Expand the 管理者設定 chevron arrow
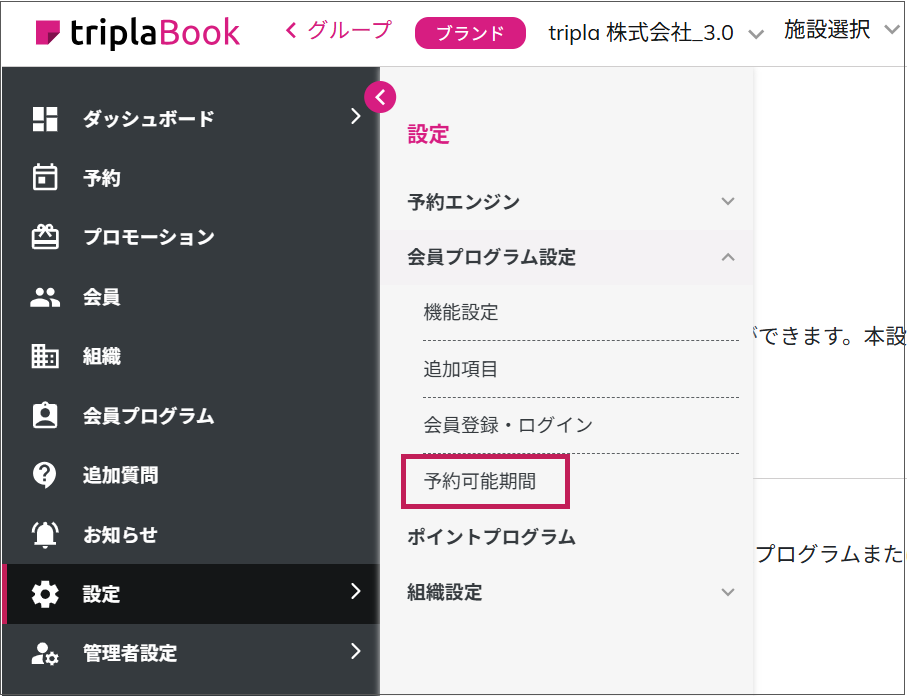Image resolution: width=909 pixels, height=698 pixels. pyautogui.click(x=356, y=651)
